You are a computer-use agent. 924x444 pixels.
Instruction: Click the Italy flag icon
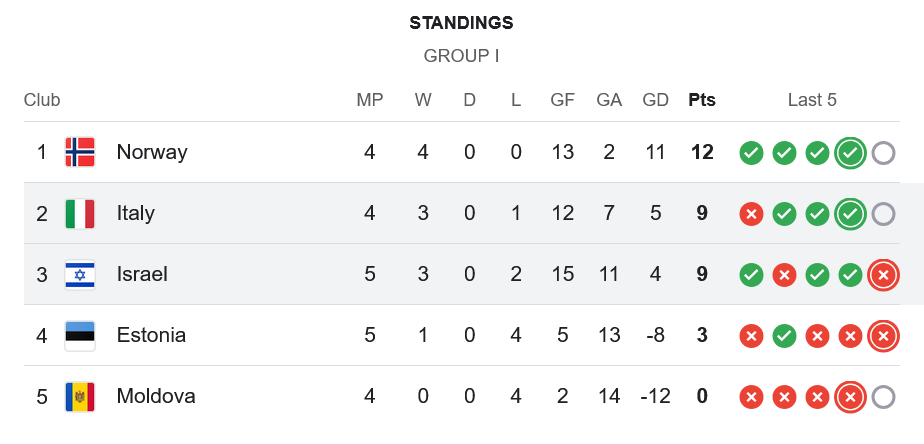pyautogui.click(x=80, y=213)
